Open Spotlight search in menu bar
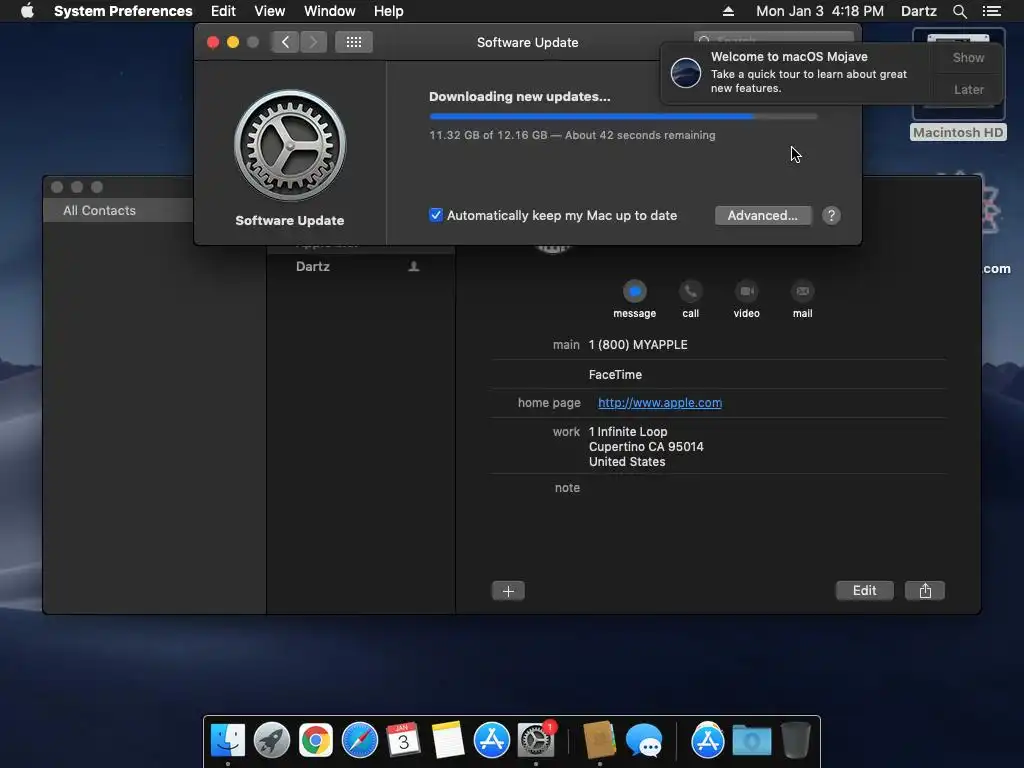 (959, 11)
